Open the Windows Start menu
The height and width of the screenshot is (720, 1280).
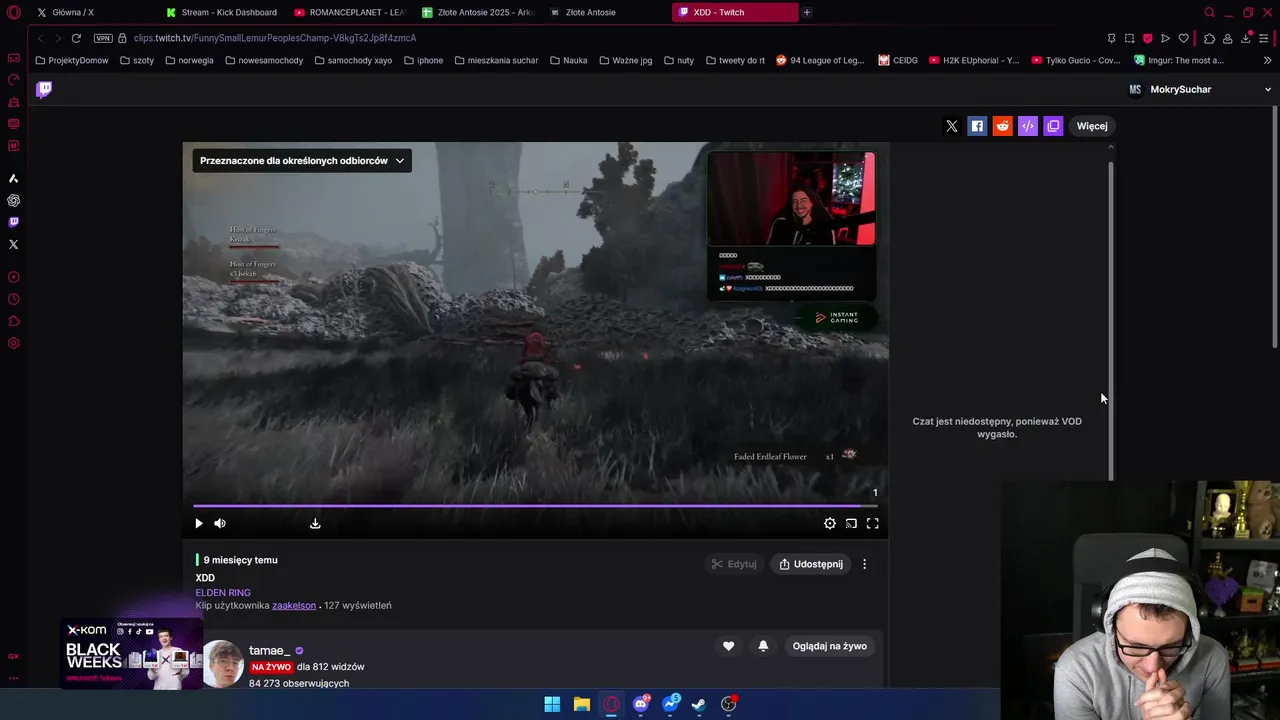pos(552,704)
